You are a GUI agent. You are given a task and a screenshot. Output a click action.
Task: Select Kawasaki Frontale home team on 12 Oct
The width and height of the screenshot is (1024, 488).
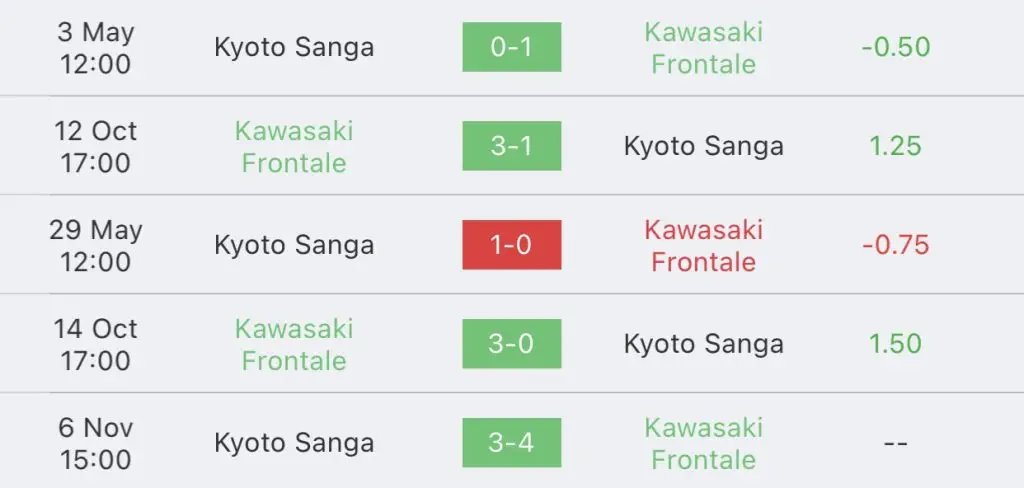point(294,146)
